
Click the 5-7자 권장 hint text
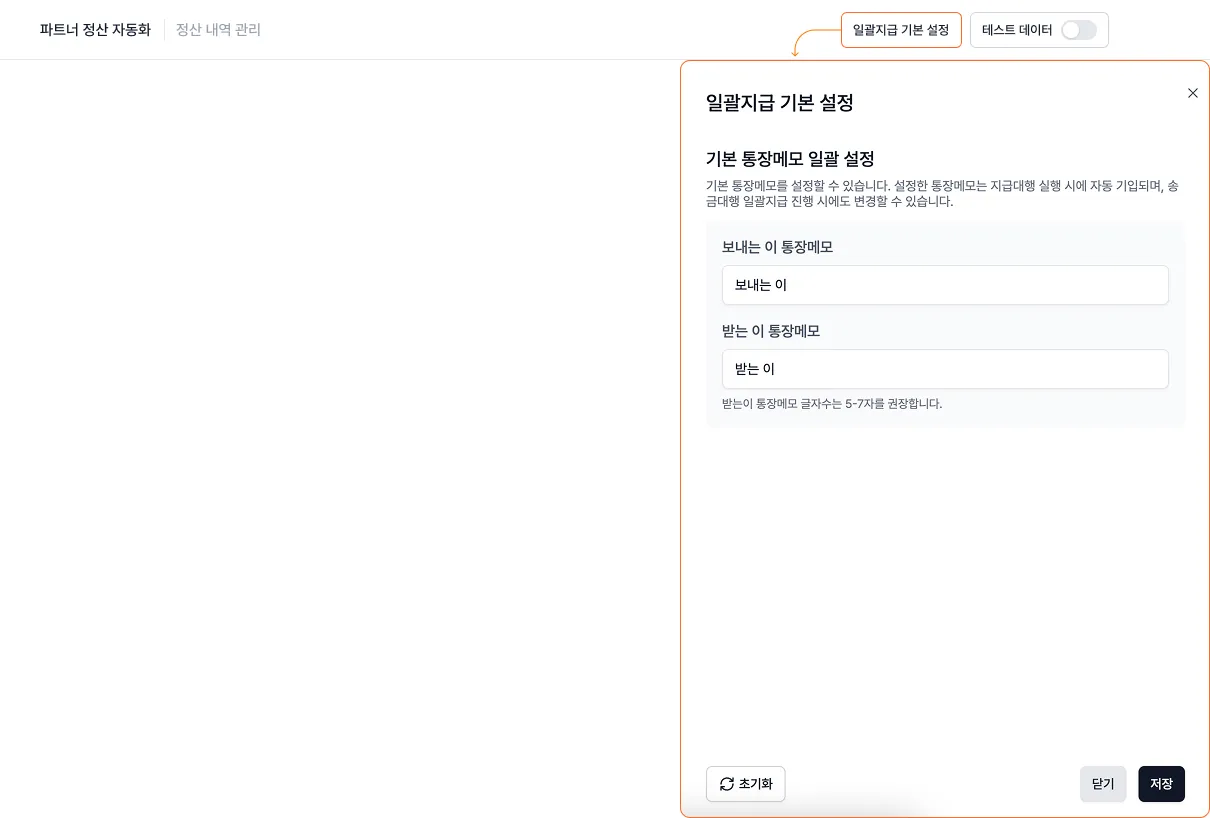pos(831,404)
